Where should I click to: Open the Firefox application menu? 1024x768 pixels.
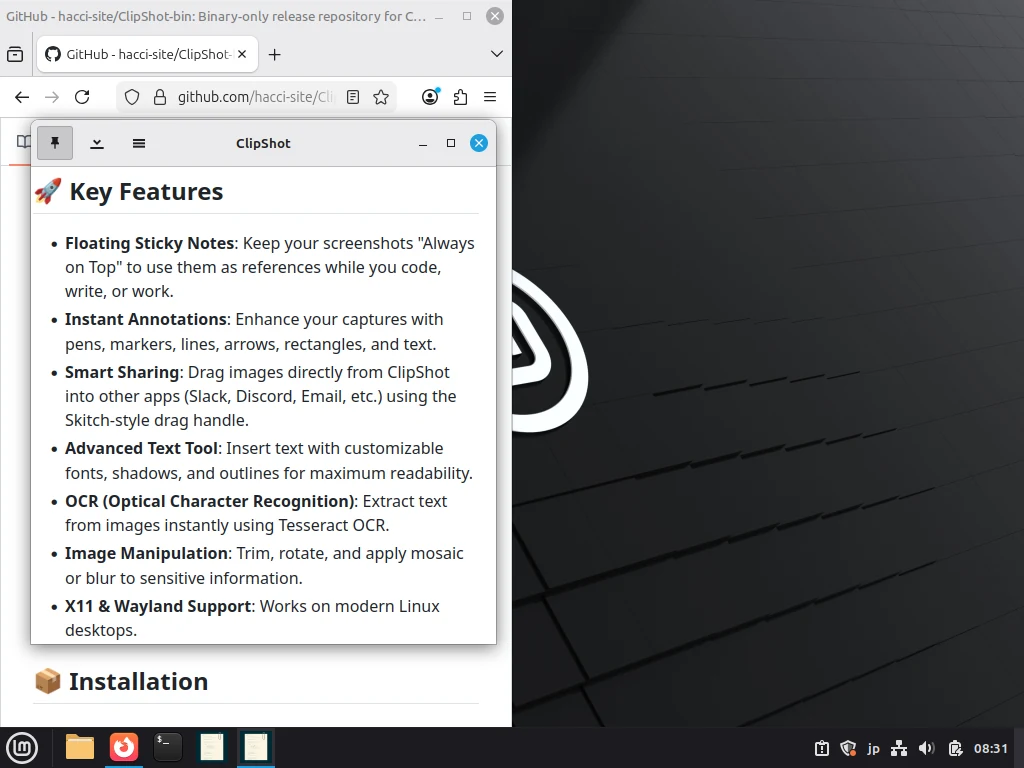pos(490,97)
